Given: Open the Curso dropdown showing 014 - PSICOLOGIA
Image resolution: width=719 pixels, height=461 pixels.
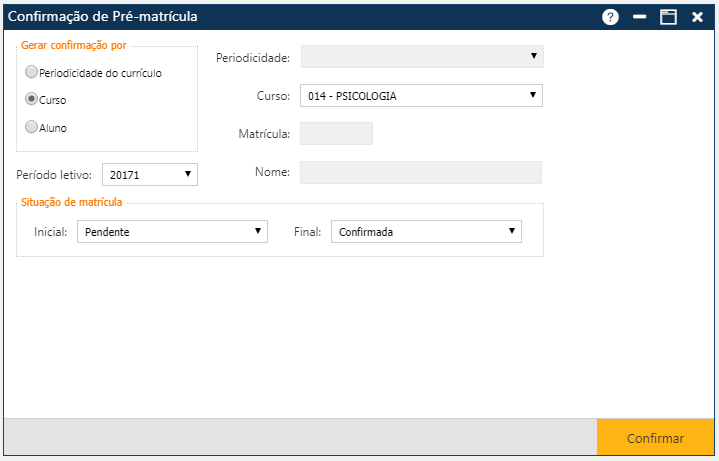Looking at the screenshot, I should (421, 96).
